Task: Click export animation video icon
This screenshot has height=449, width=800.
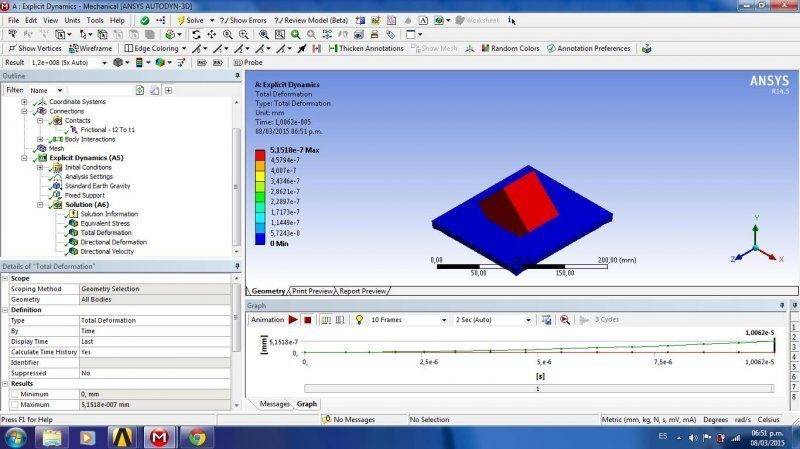Action: [546, 319]
